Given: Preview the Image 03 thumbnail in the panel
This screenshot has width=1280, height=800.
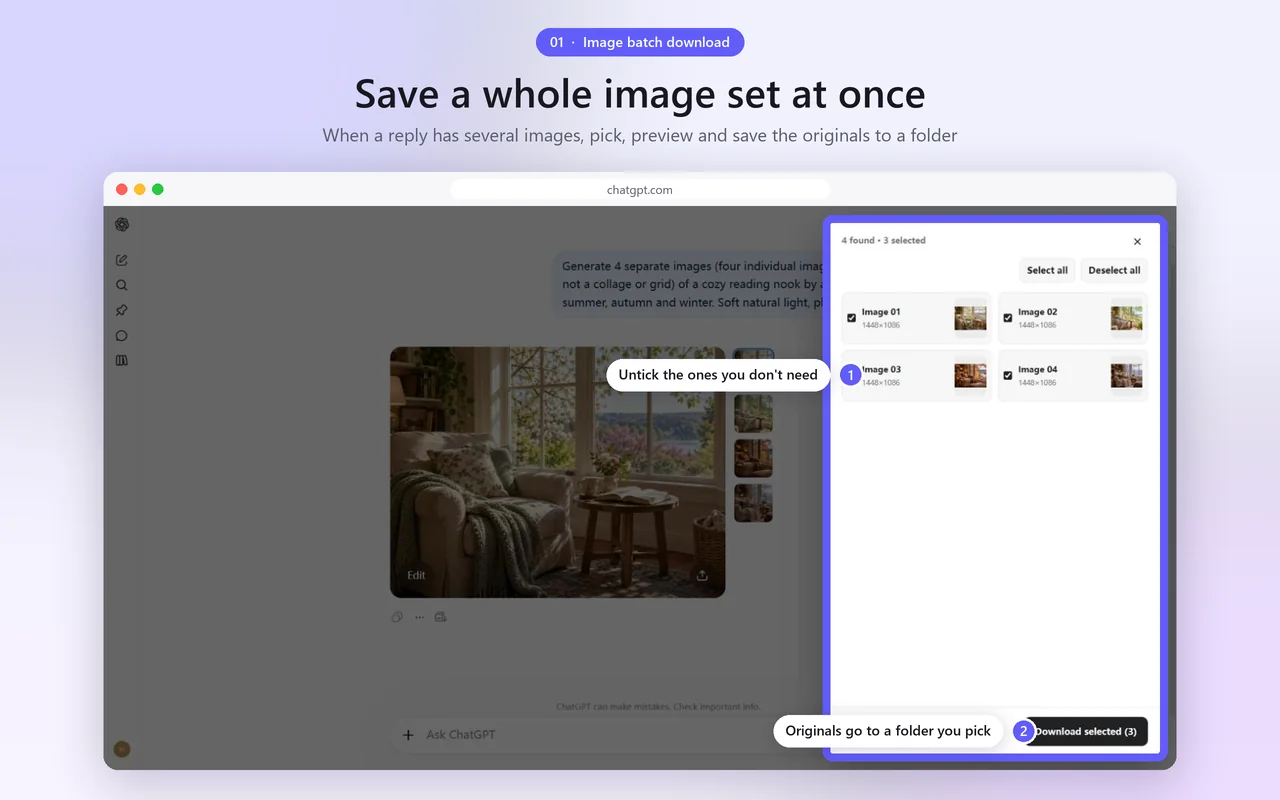Looking at the screenshot, I should [970, 376].
